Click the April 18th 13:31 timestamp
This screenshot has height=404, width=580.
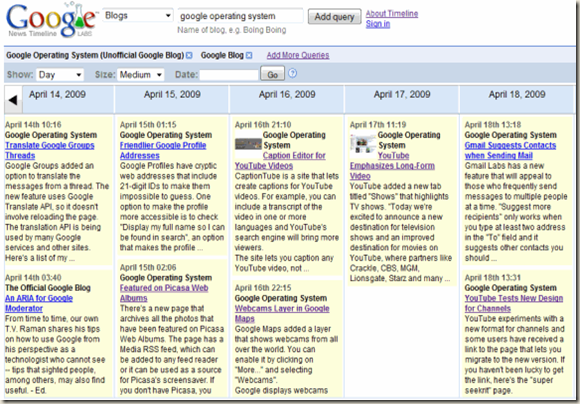tap(493, 278)
